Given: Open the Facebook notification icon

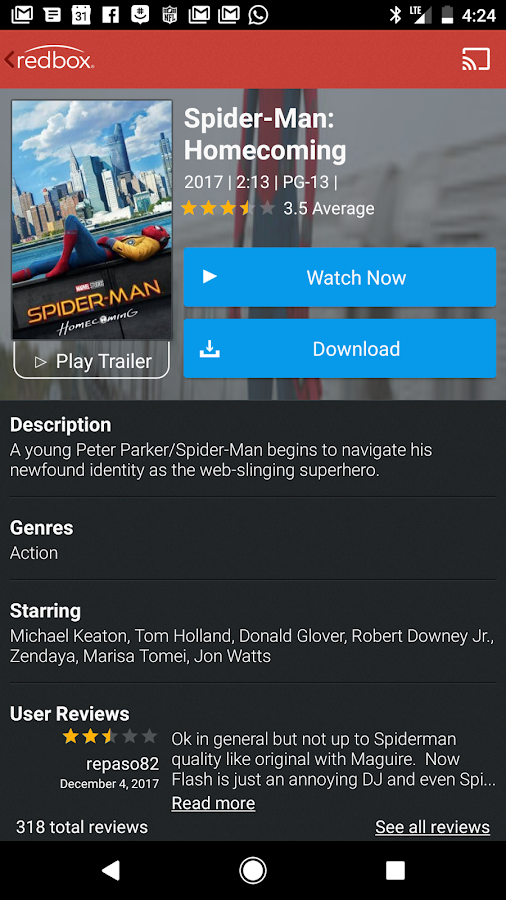Looking at the screenshot, I should tap(110, 15).
